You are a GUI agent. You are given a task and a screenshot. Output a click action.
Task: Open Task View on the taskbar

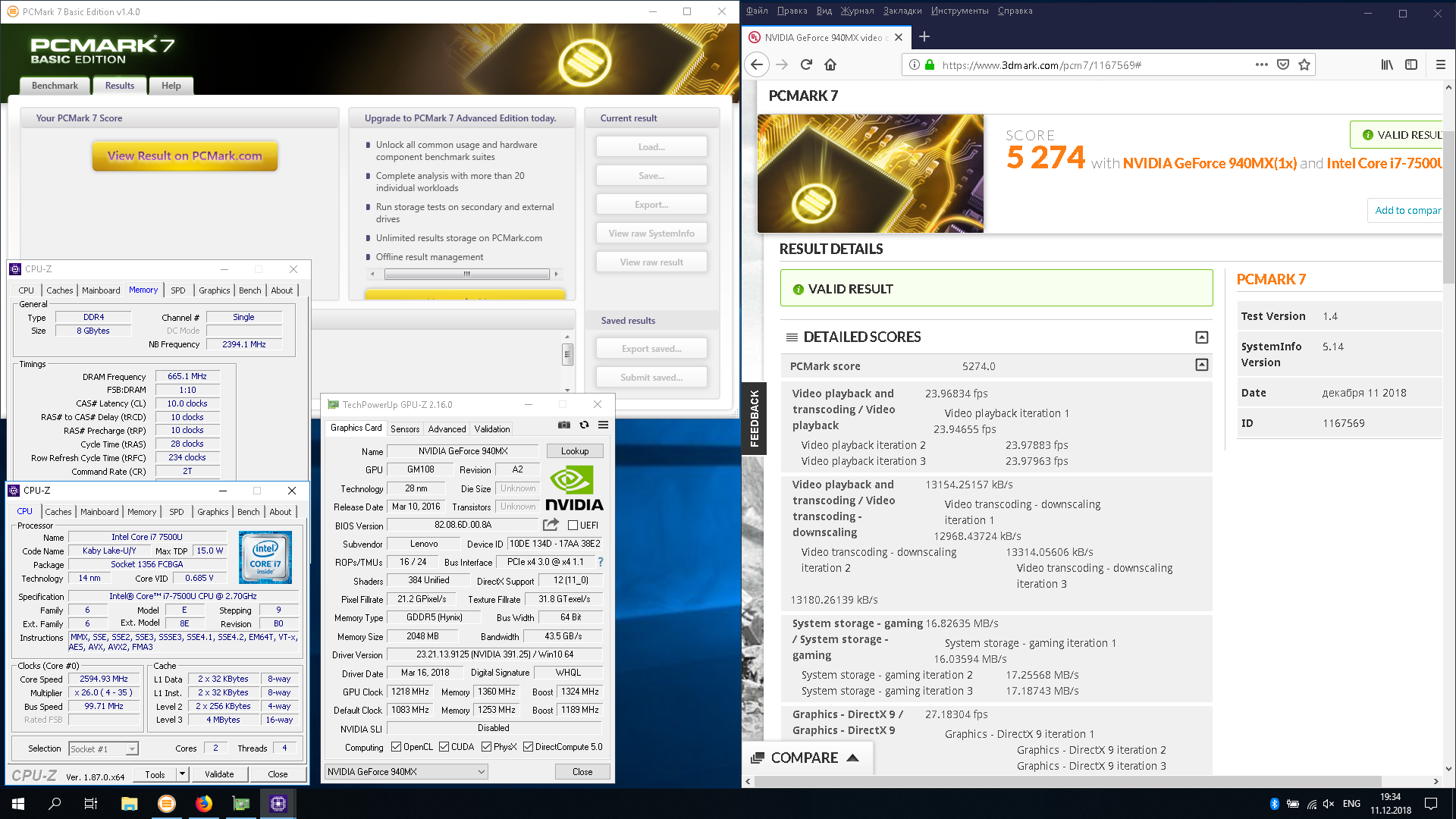(x=90, y=804)
